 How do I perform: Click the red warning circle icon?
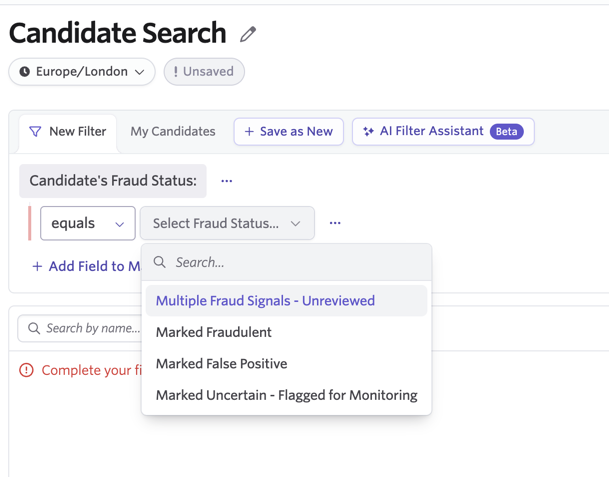pos(26,370)
